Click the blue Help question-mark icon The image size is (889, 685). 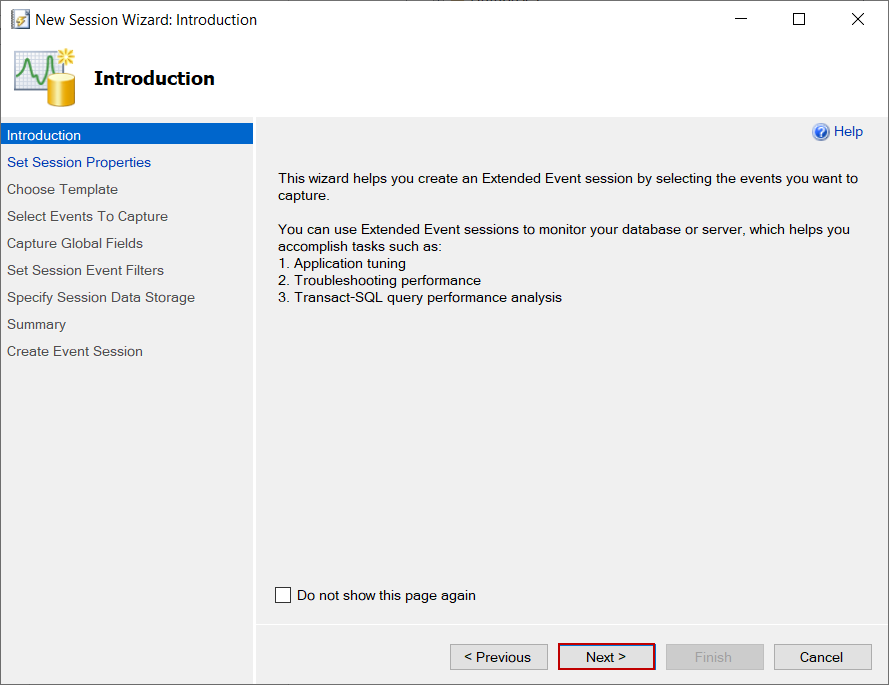pos(821,132)
